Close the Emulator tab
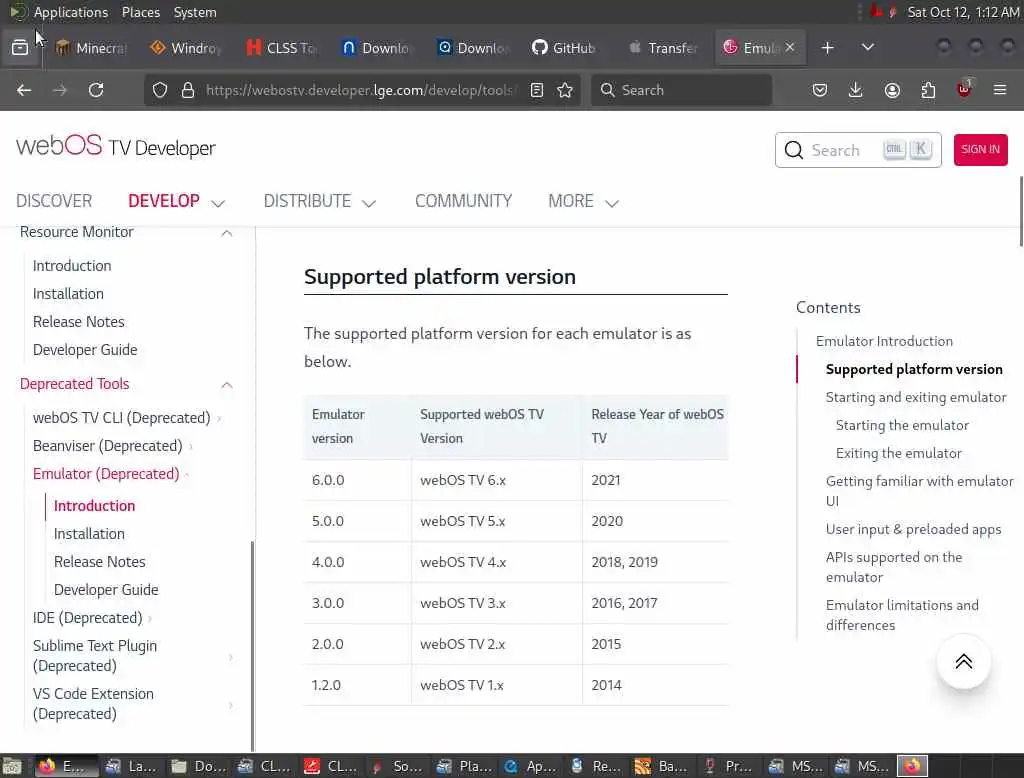Viewport: 1024px width, 778px height. pos(790,47)
